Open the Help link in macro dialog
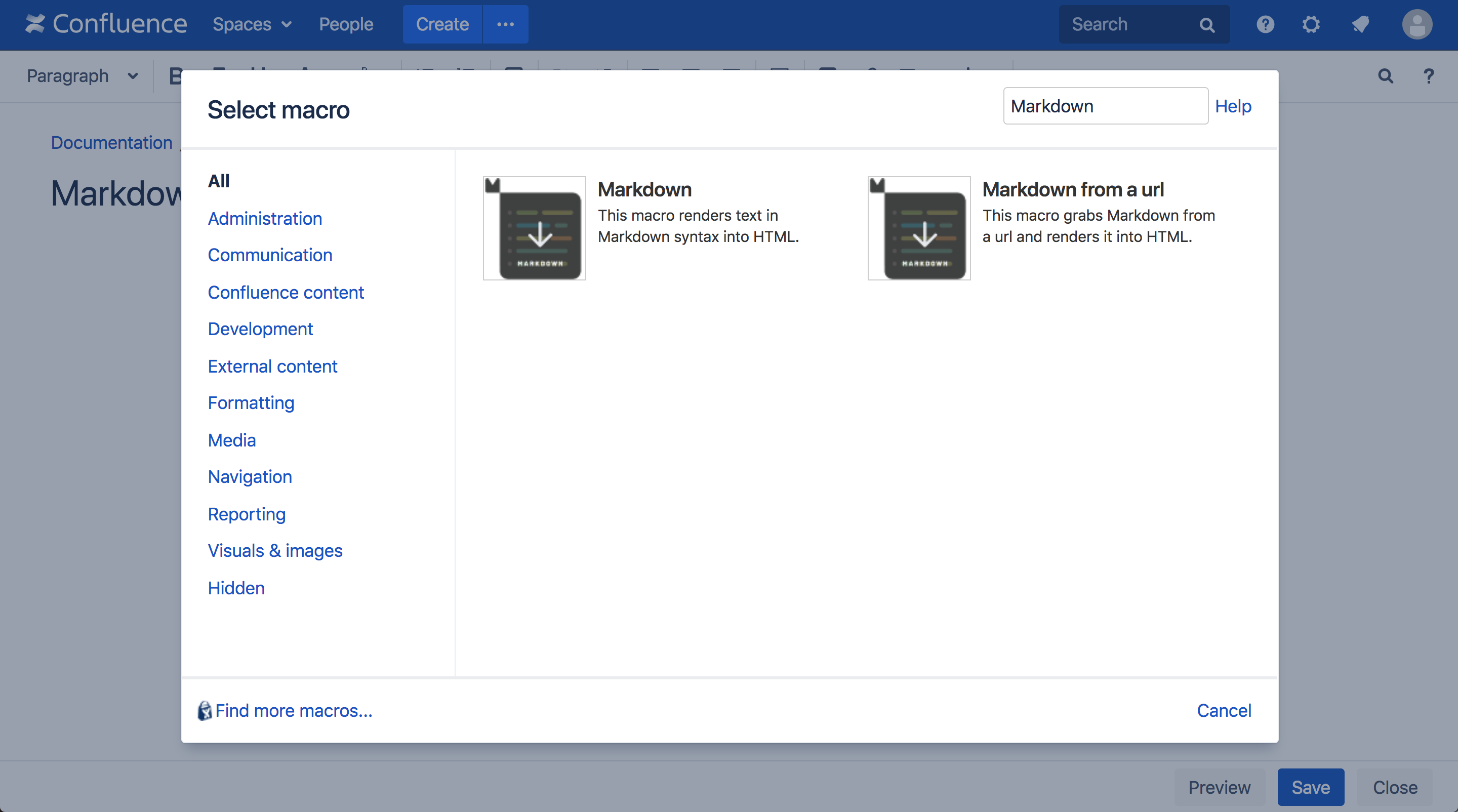Screen dimensions: 1458x812 [x=1233, y=106]
